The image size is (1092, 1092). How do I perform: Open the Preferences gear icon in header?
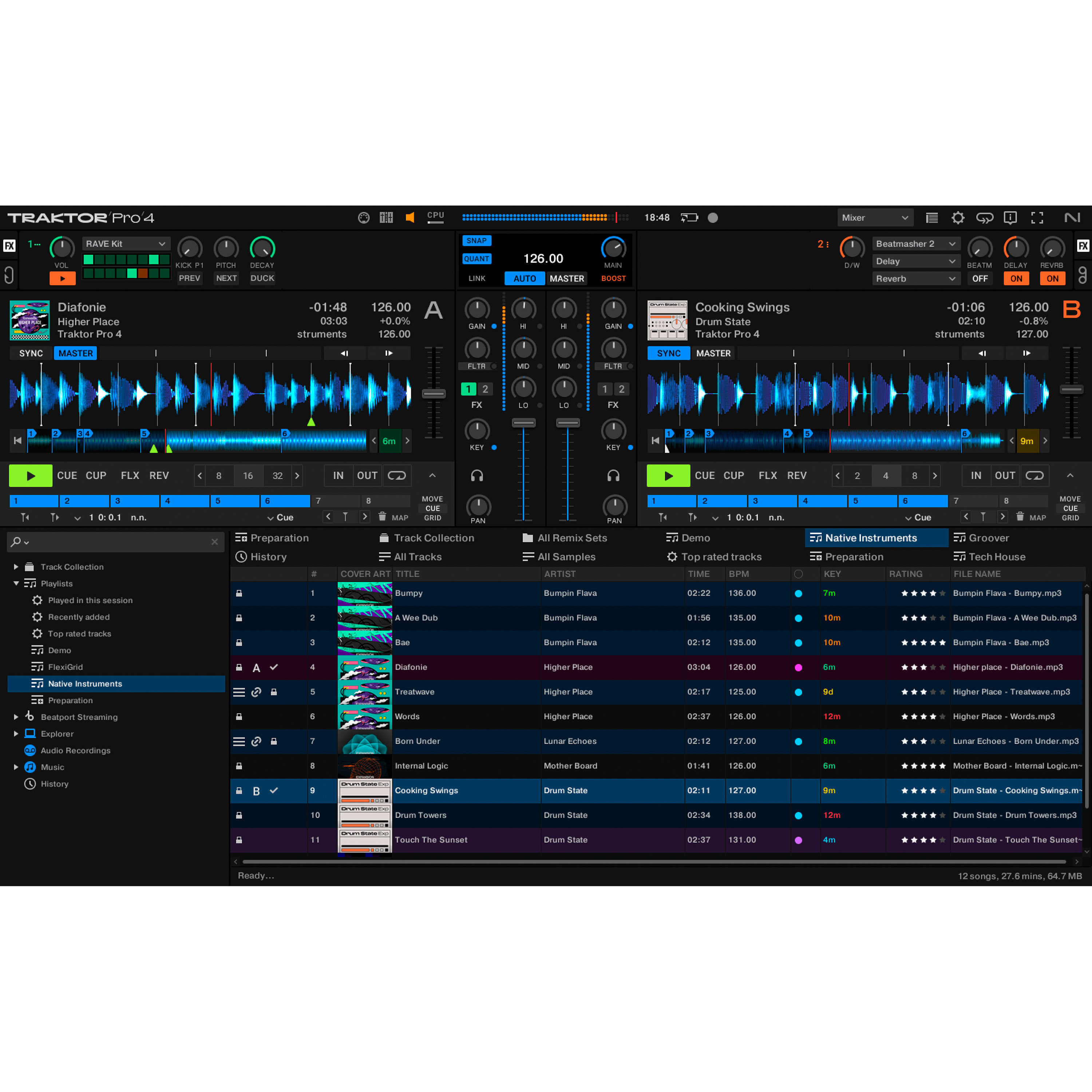tap(957, 218)
